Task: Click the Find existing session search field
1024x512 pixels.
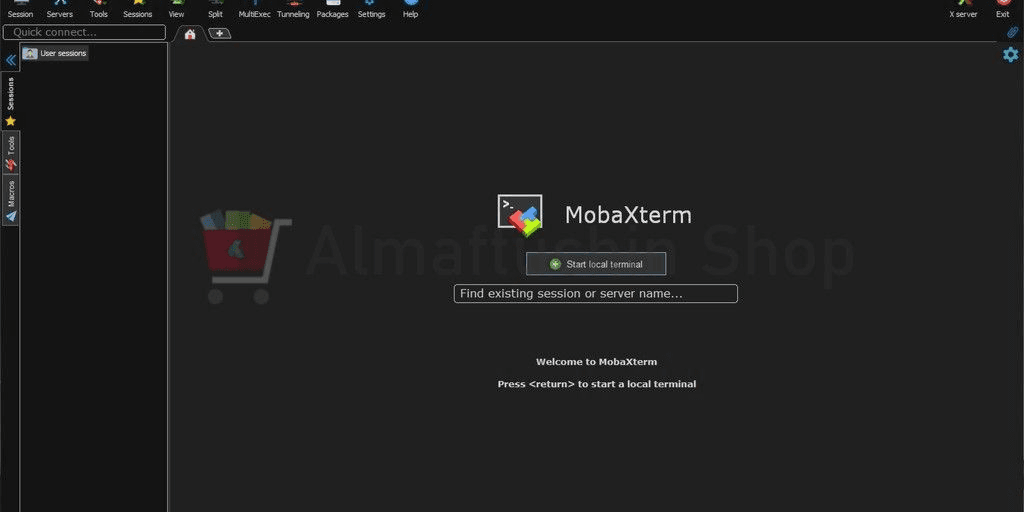Action: [596, 293]
